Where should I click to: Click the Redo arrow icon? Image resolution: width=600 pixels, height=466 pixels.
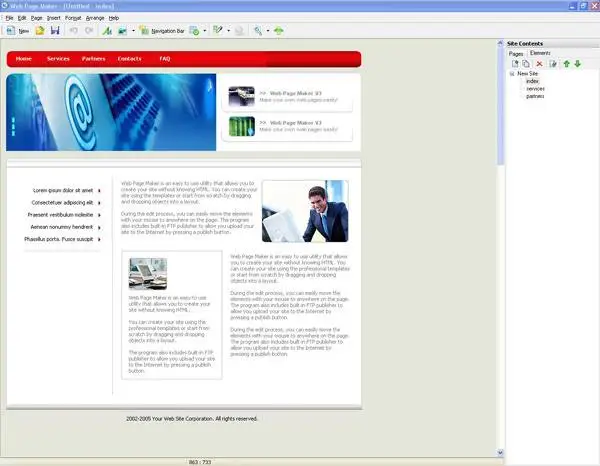89,31
